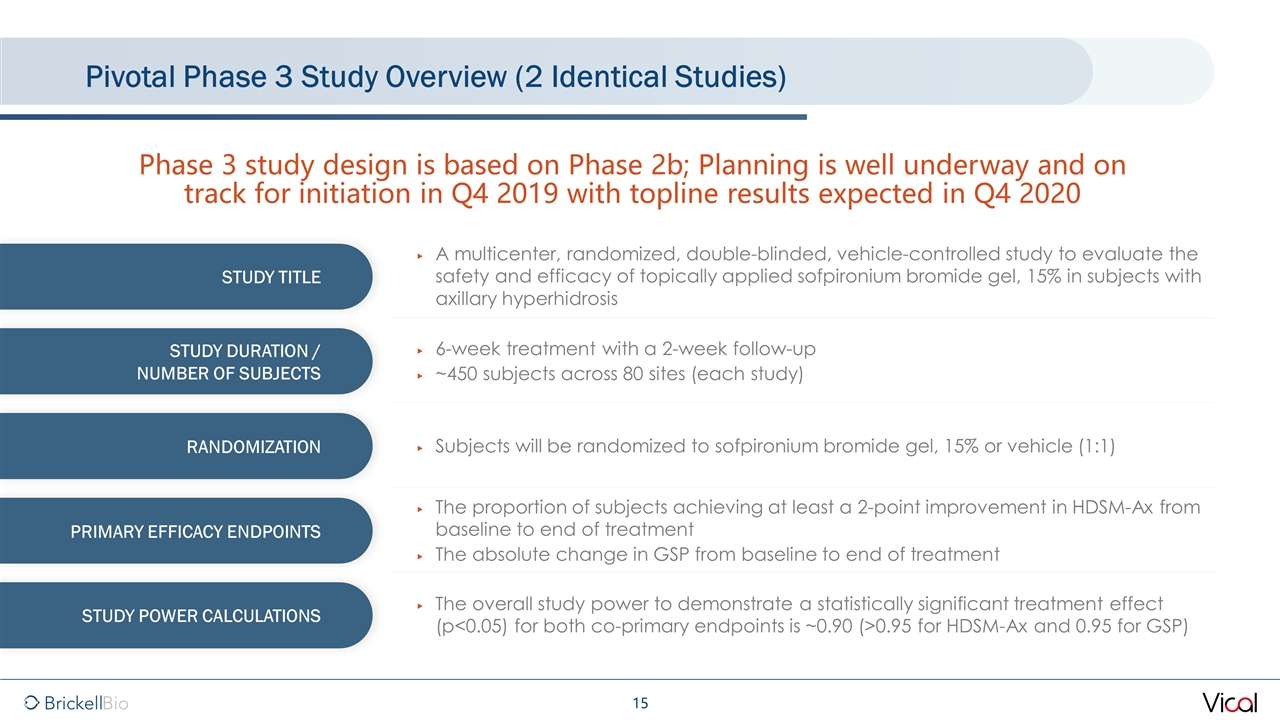Click the orange Phase 3 study design headline

pos(632,179)
